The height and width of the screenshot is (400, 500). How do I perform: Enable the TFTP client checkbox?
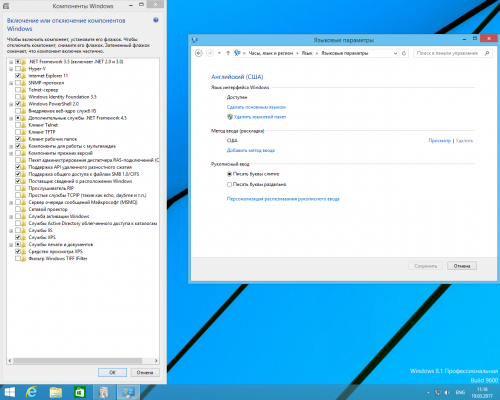point(18,132)
